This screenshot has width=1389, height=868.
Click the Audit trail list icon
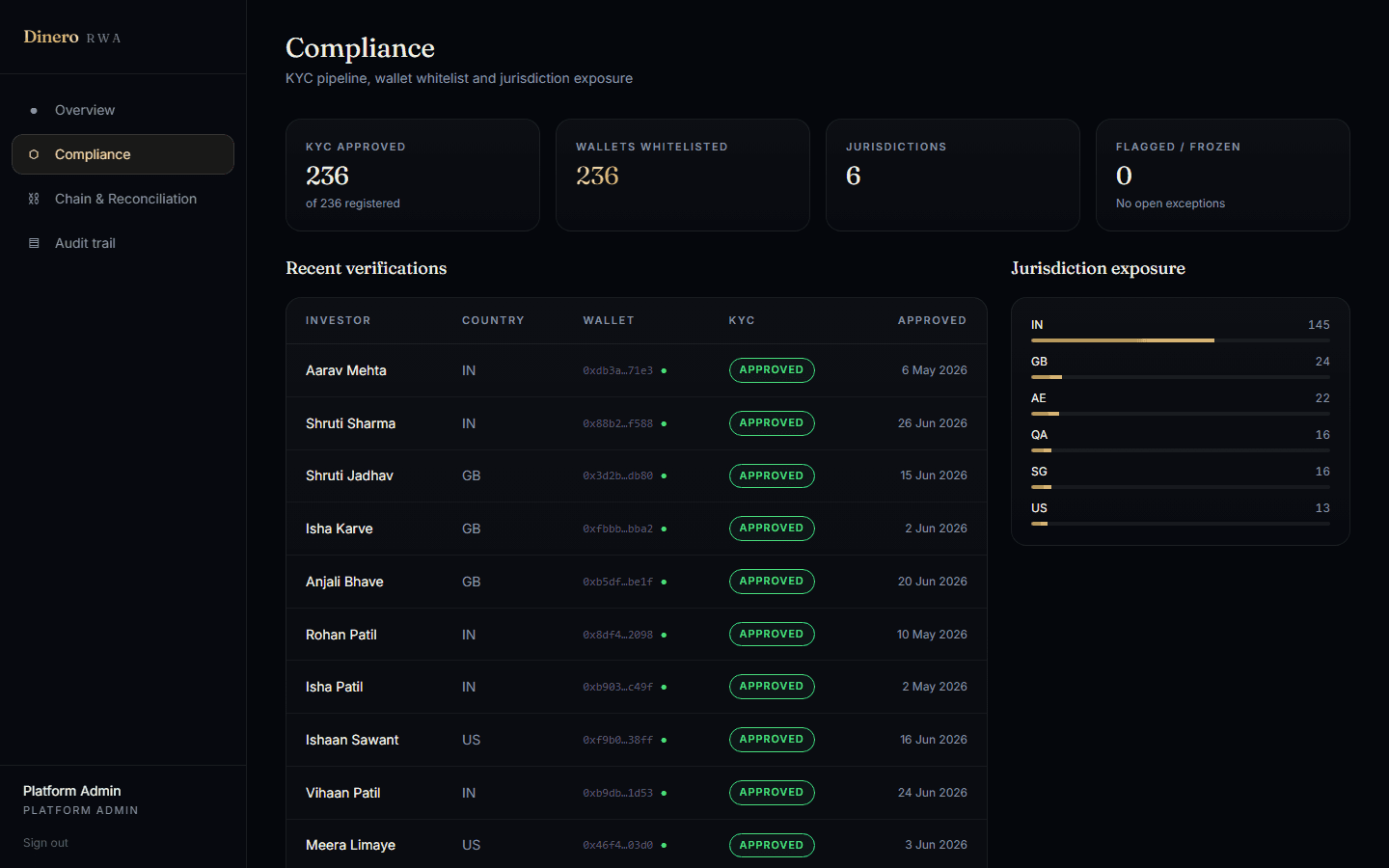34,243
